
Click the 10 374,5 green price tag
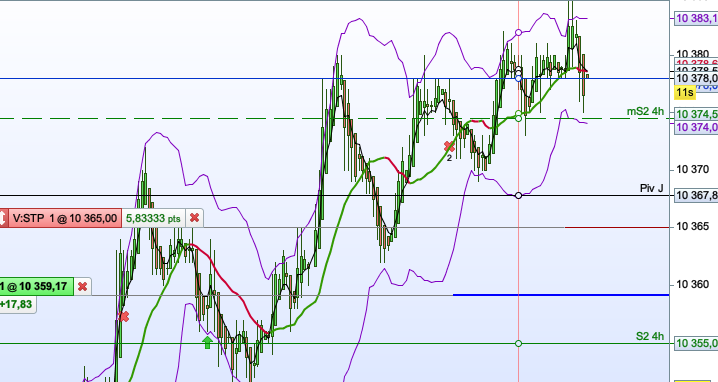point(696,114)
